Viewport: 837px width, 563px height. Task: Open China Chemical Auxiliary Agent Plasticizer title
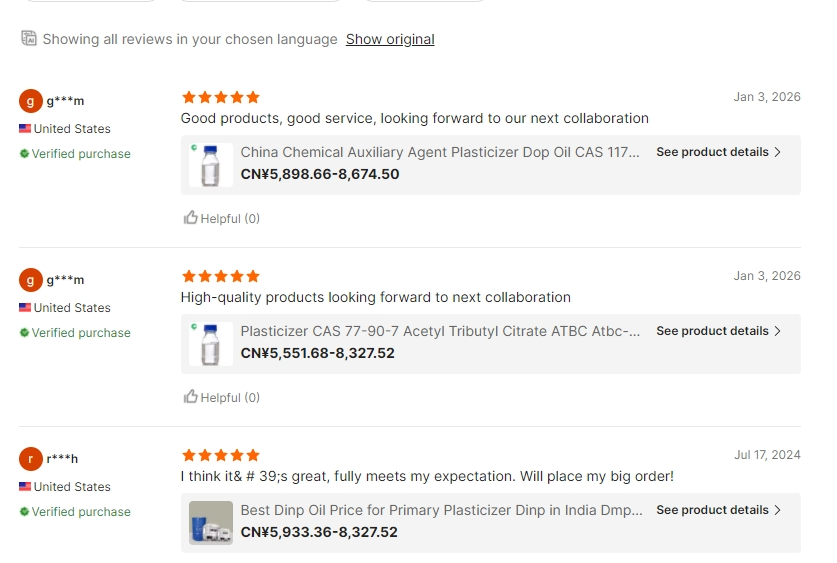(440, 152)
